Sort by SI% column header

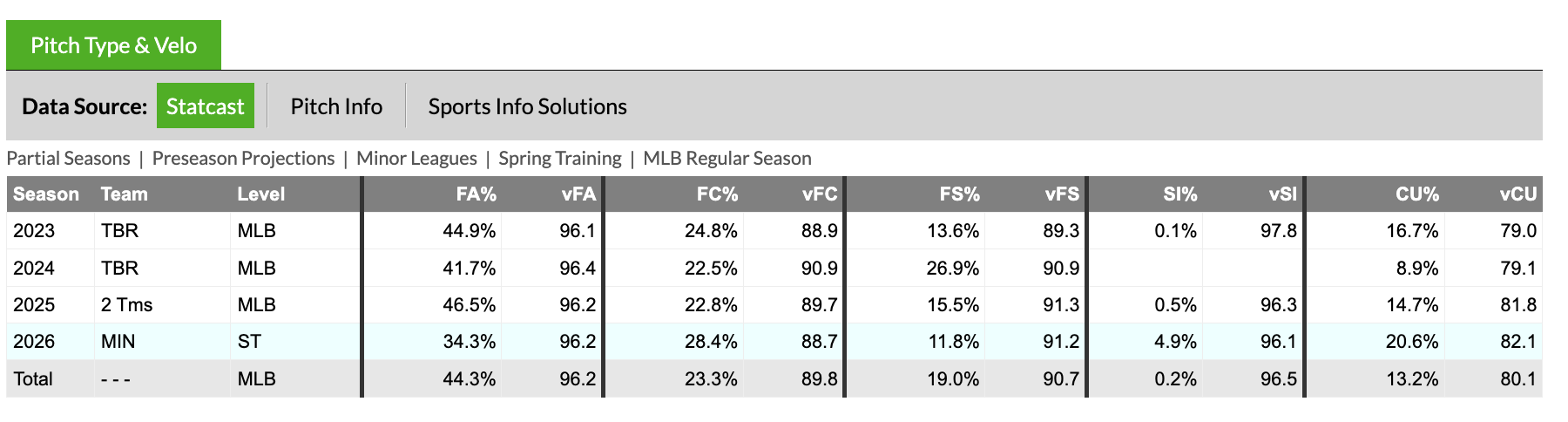tap(1179, 194)
